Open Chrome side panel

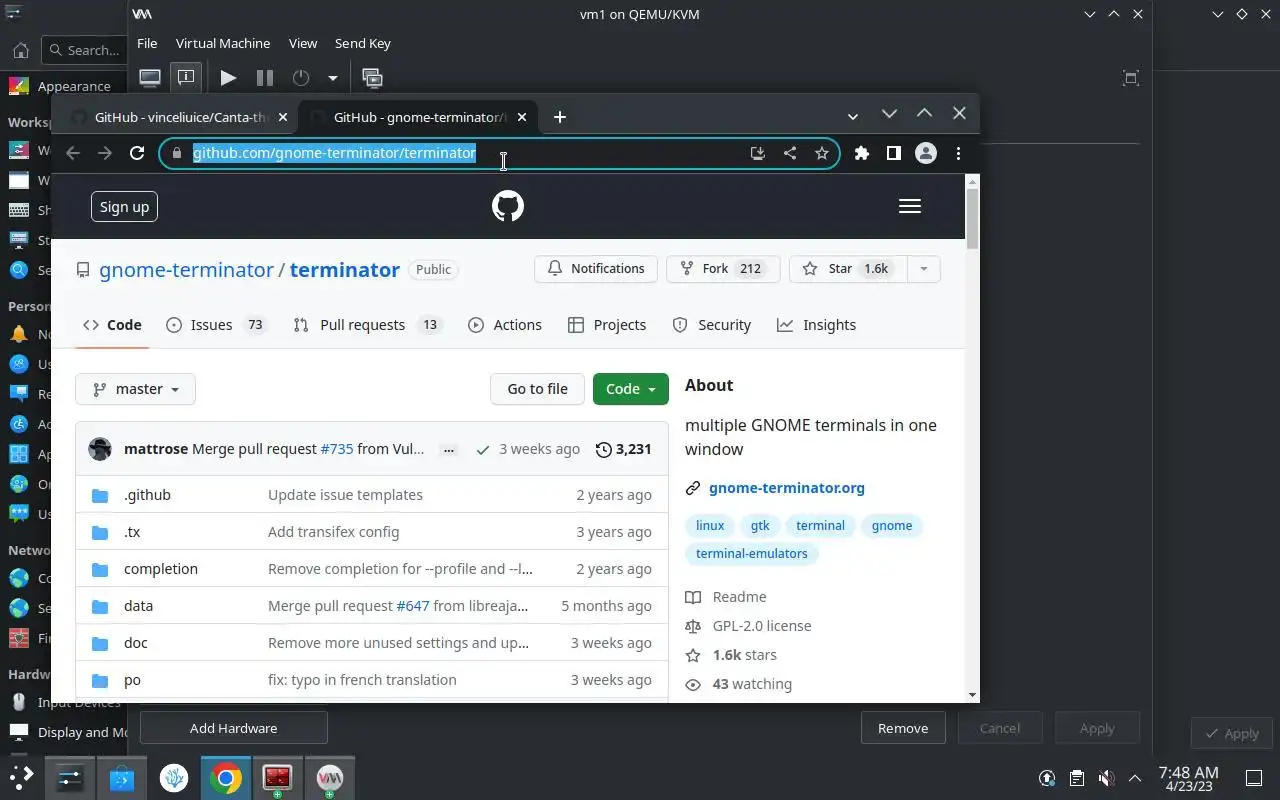(x=894, y=153)
